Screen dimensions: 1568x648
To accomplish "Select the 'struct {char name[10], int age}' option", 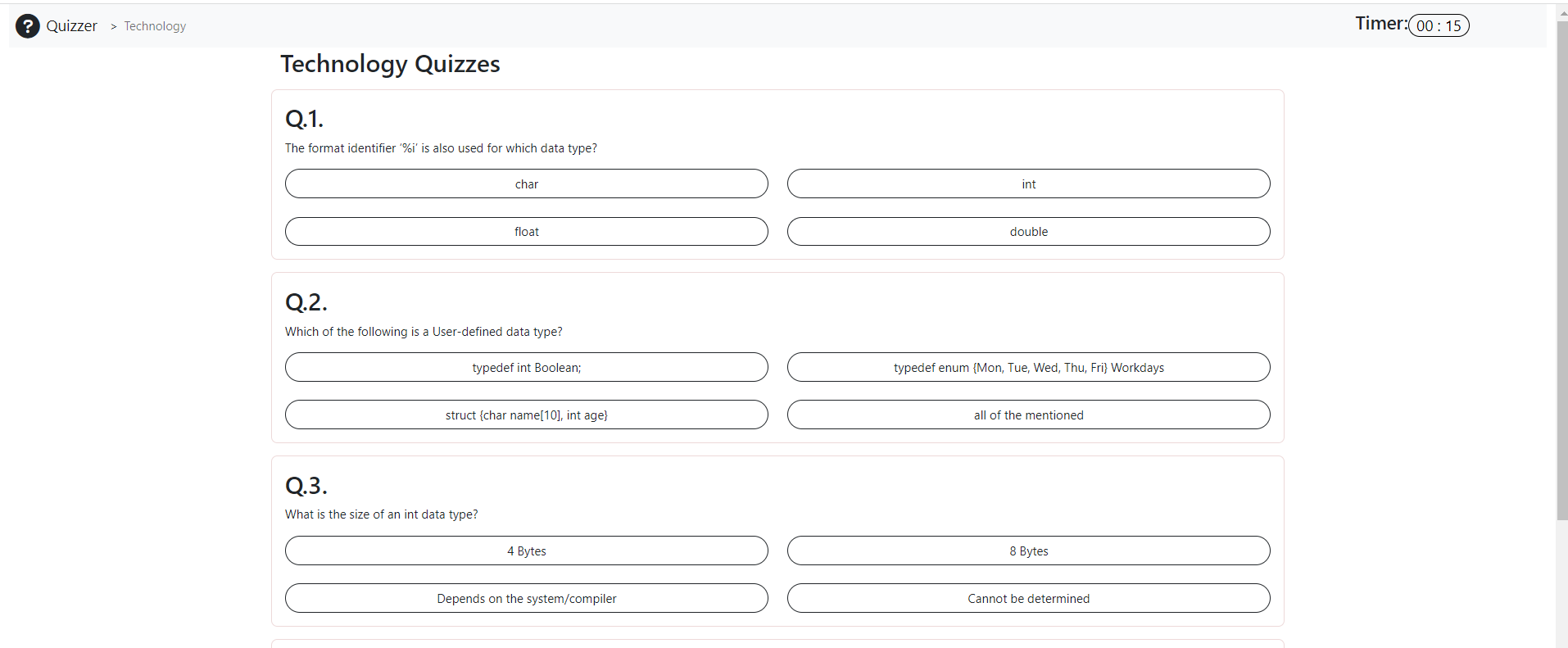I will [x=526, y=415].
